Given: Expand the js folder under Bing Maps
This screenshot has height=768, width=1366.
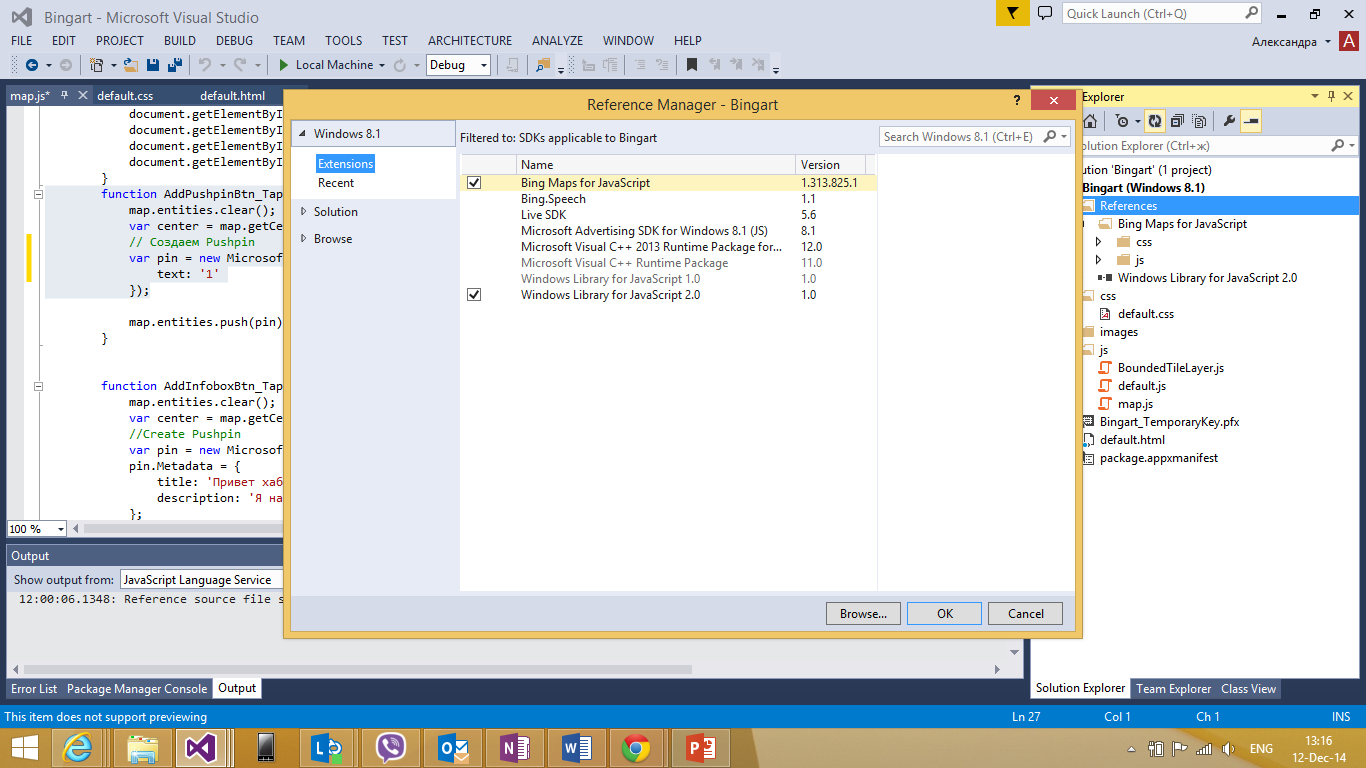Looking at the screenshot, I should 1098,260.
